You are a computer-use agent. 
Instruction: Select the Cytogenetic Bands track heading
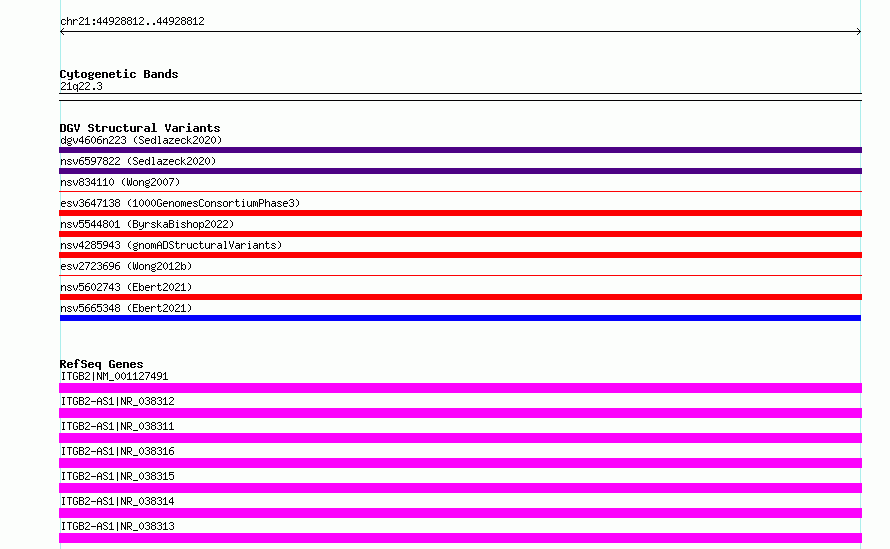tap(119, 74)
